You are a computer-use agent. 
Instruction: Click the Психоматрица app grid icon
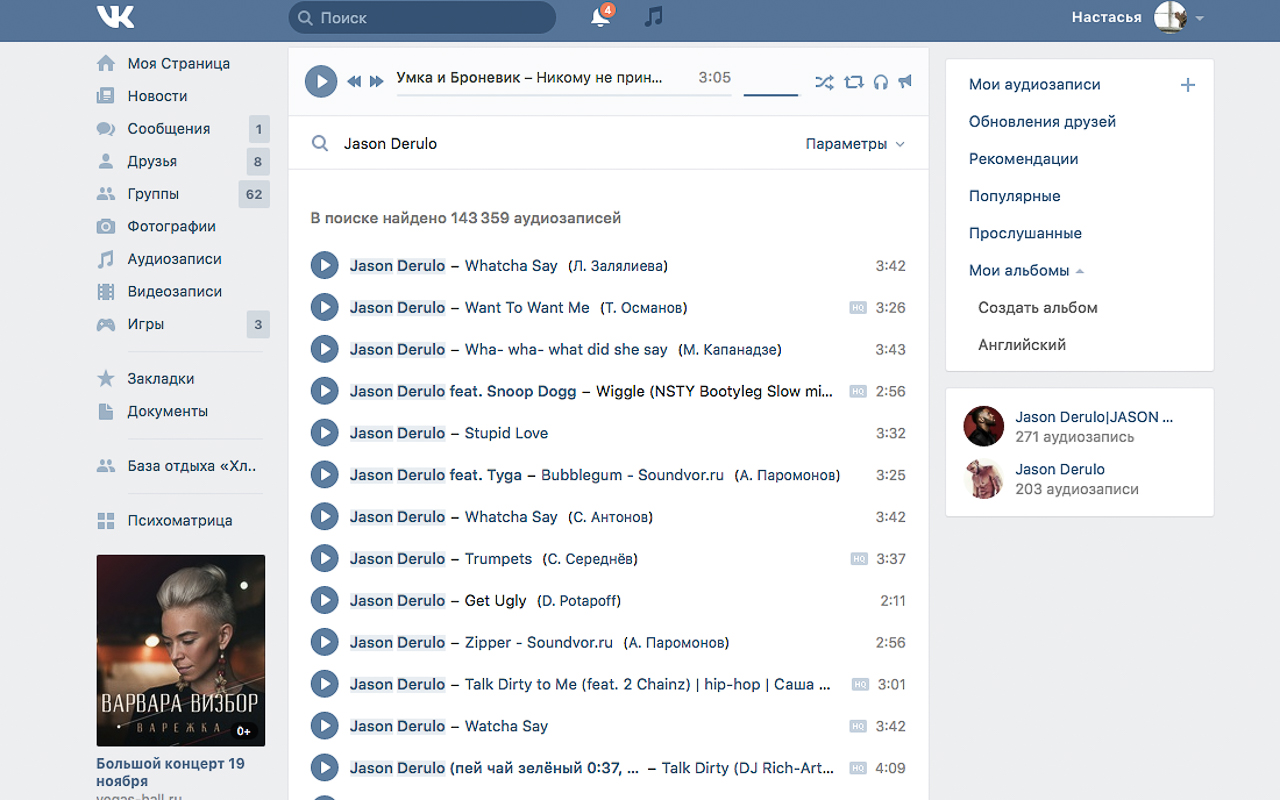pos(105,520)
